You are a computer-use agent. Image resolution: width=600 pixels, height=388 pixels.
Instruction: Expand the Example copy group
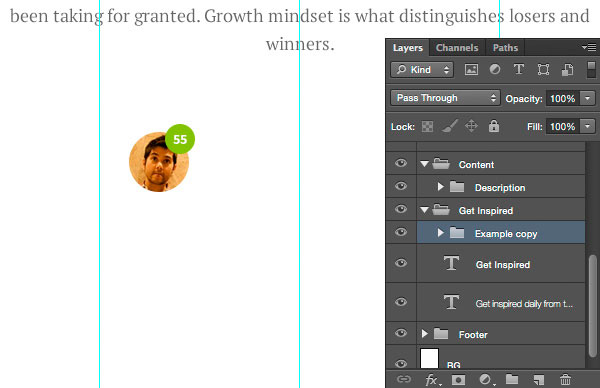(440, 233)
